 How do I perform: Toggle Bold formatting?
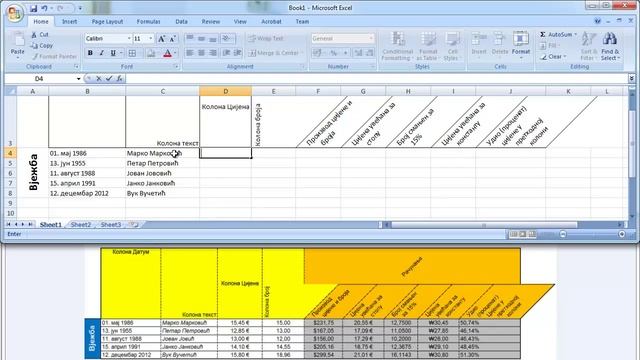90,53
